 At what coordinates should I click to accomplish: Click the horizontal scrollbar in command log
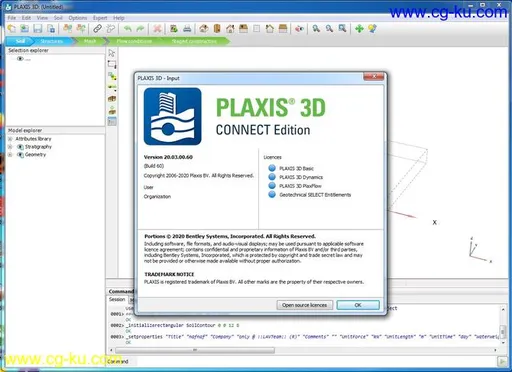pyautogui.click(x=195, y=350)
